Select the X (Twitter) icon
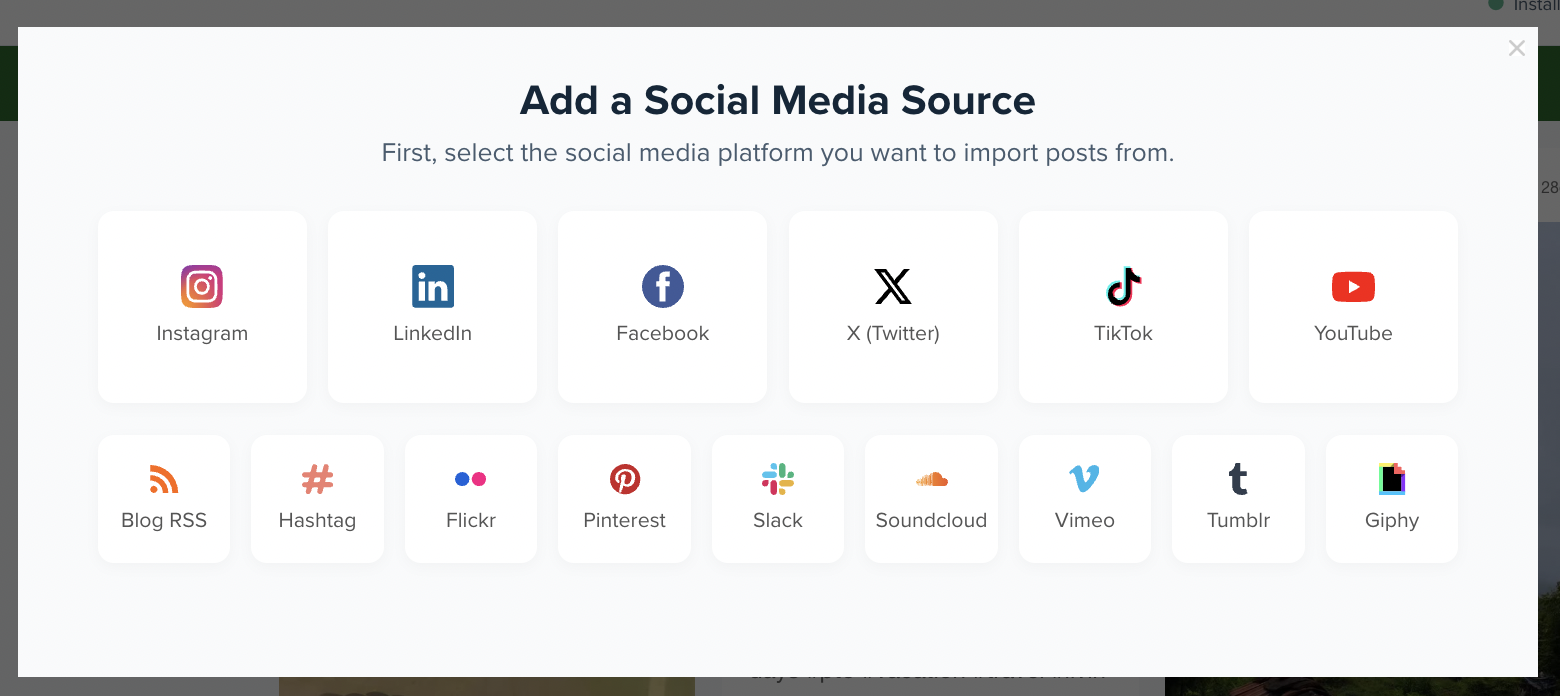Image resolution: width=1560 pixels, height=696 pixels. tap(893, 287)
